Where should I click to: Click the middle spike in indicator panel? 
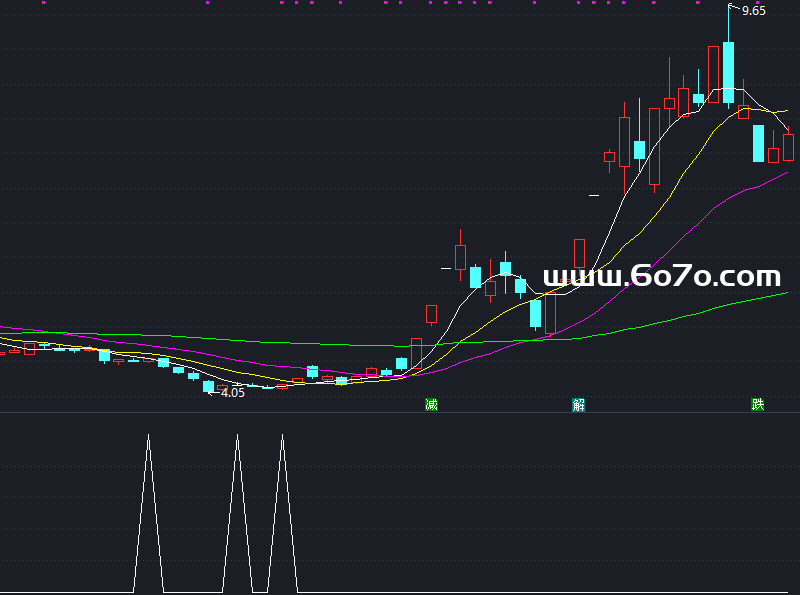(x=238, y=440)
